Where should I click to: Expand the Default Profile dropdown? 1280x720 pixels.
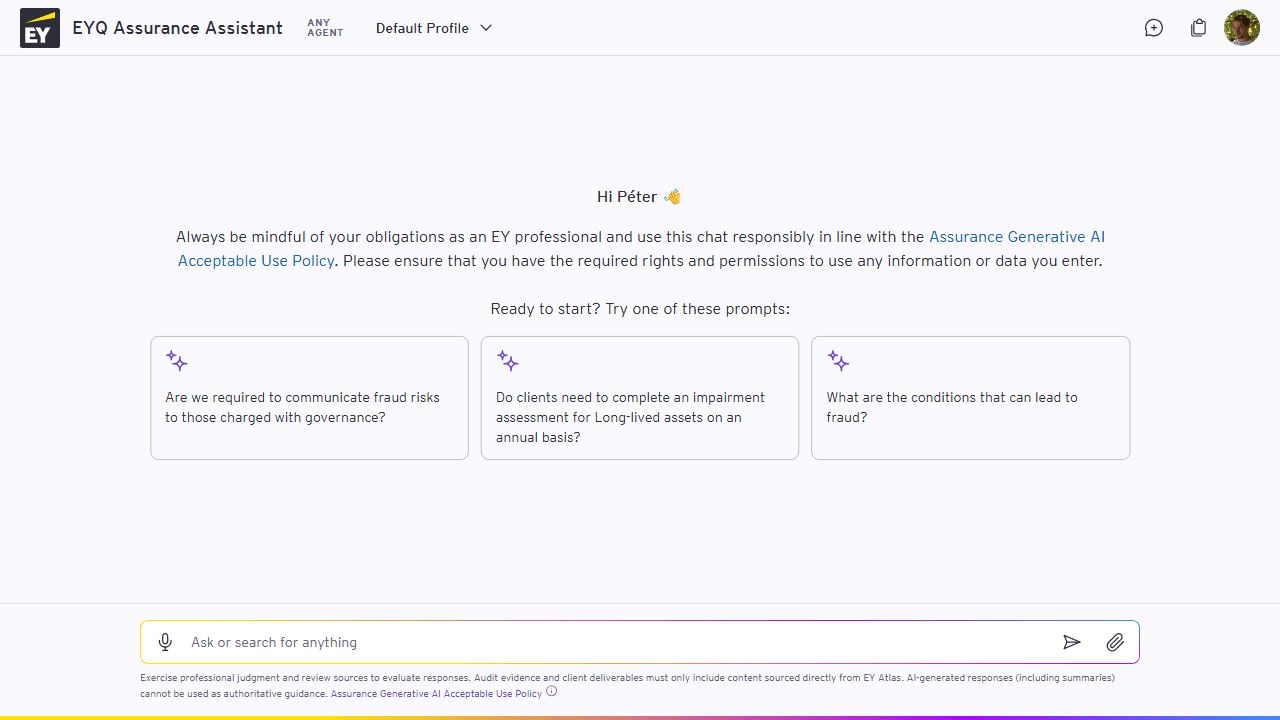(x=434, y=28)
